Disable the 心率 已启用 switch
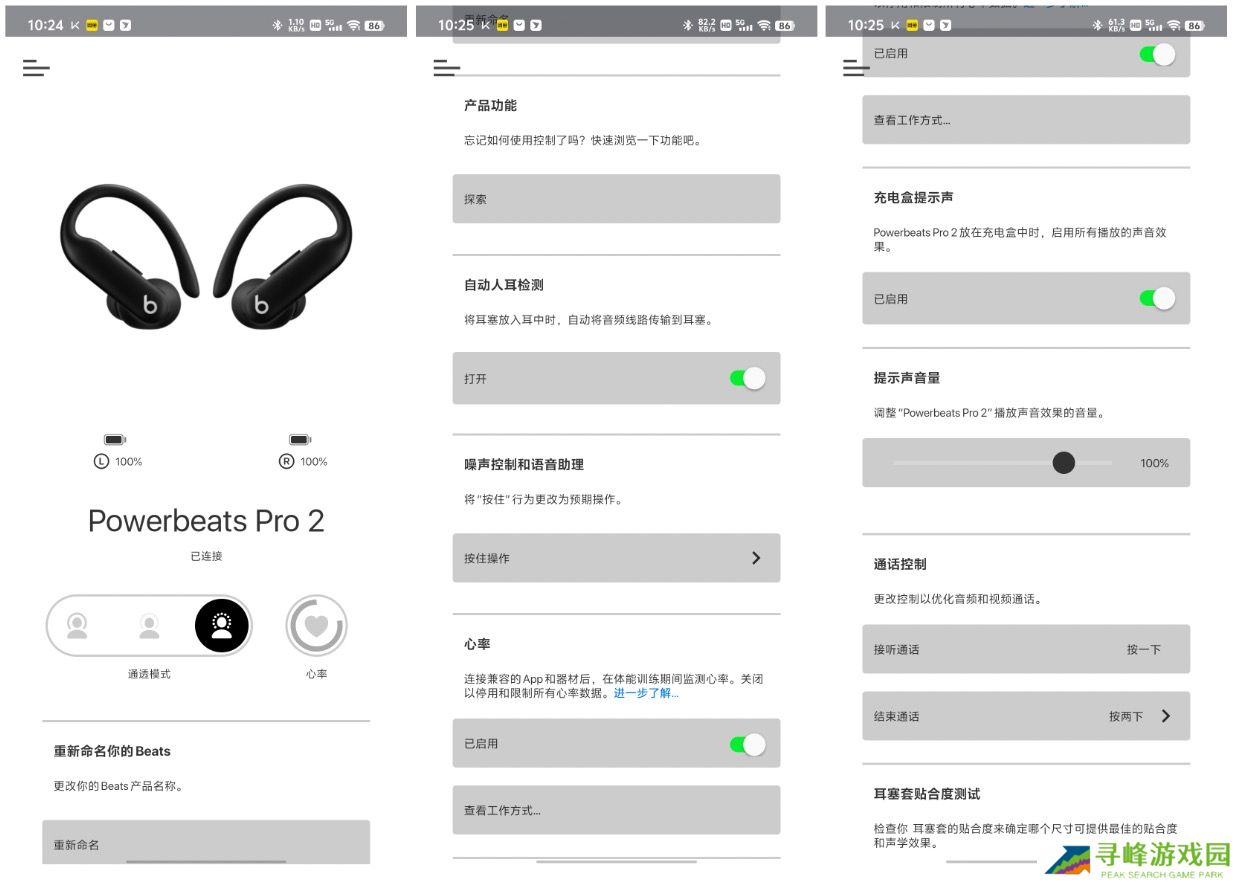 coord(747,744)
